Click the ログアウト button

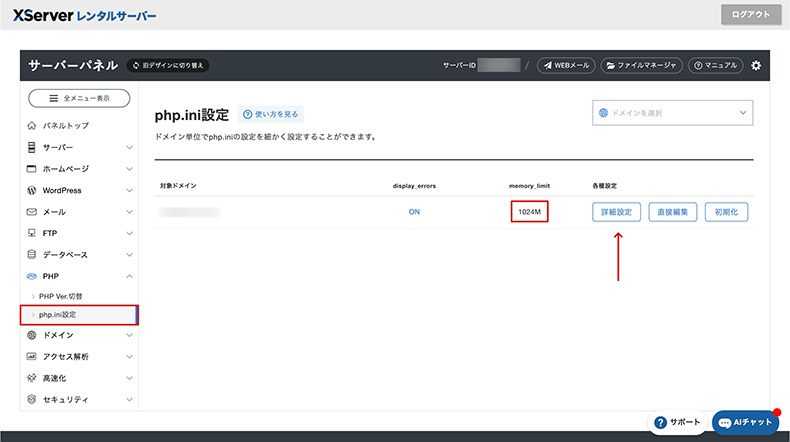751,15
